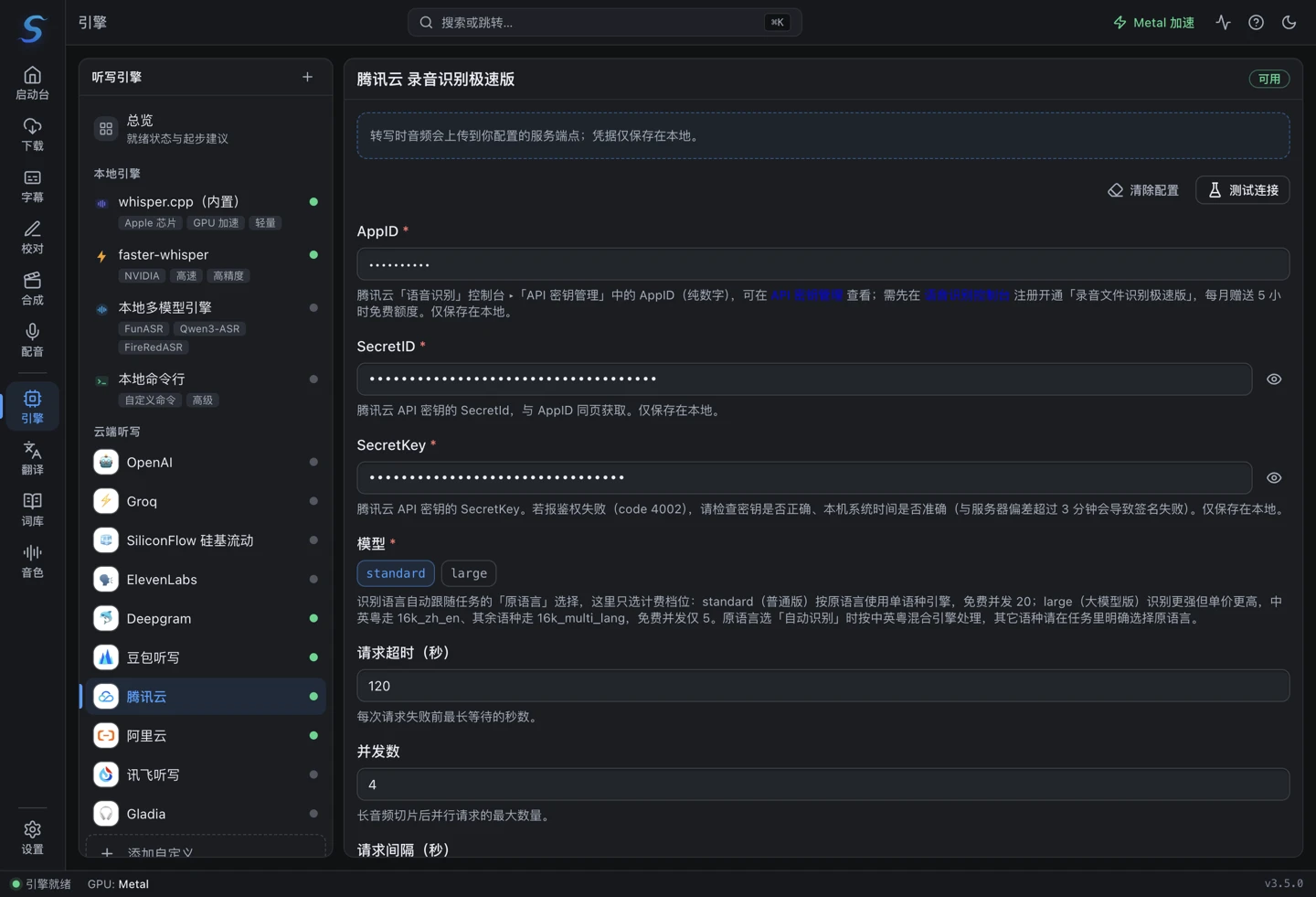Open the 总览 overview entry

pyautogui.click(x=206, y=129)
